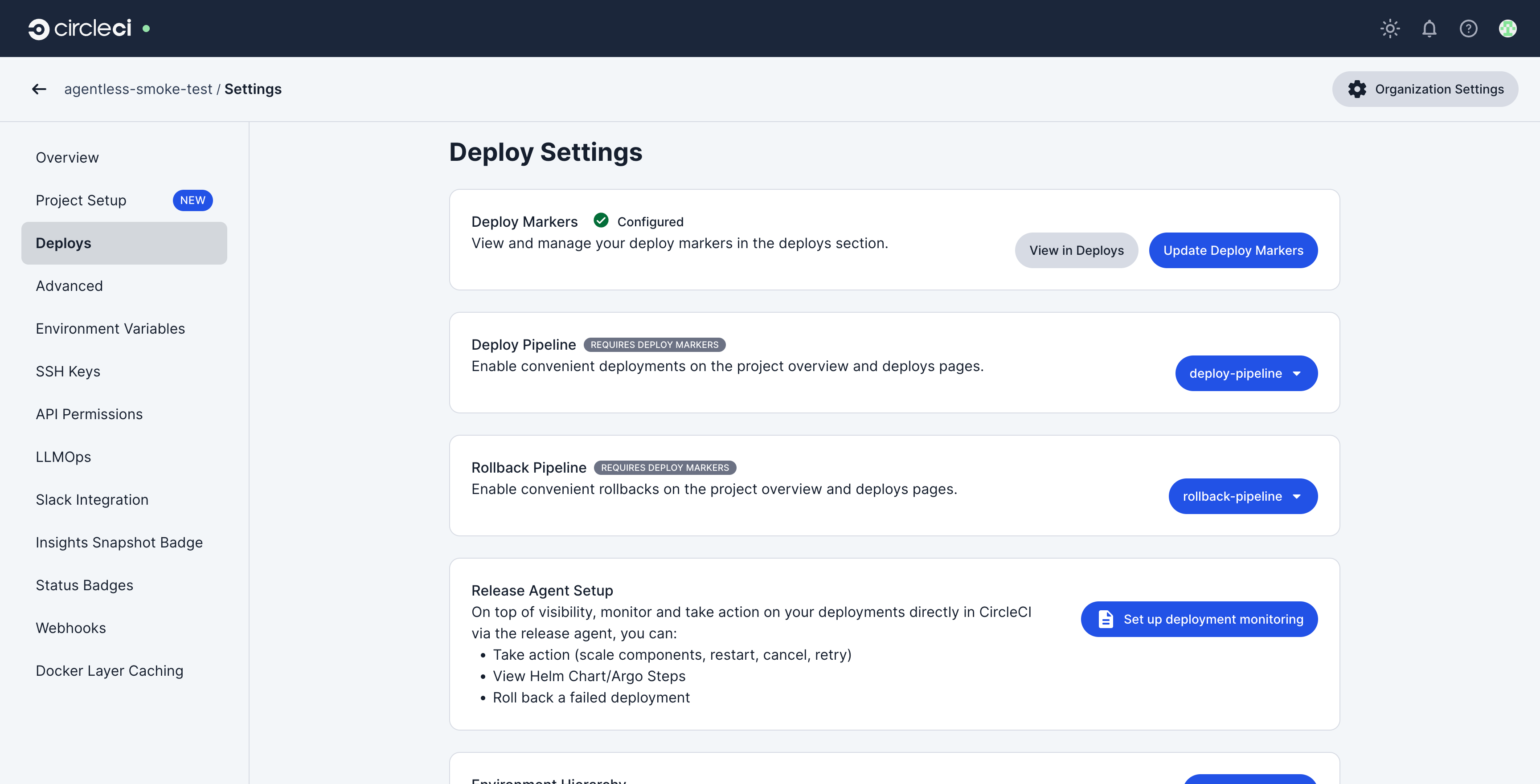Image resolution: width=1540 pixels, height=784 pixels.
Task: Open the deploy-pipeline dropdown
Action: [x=1246, y=373]
